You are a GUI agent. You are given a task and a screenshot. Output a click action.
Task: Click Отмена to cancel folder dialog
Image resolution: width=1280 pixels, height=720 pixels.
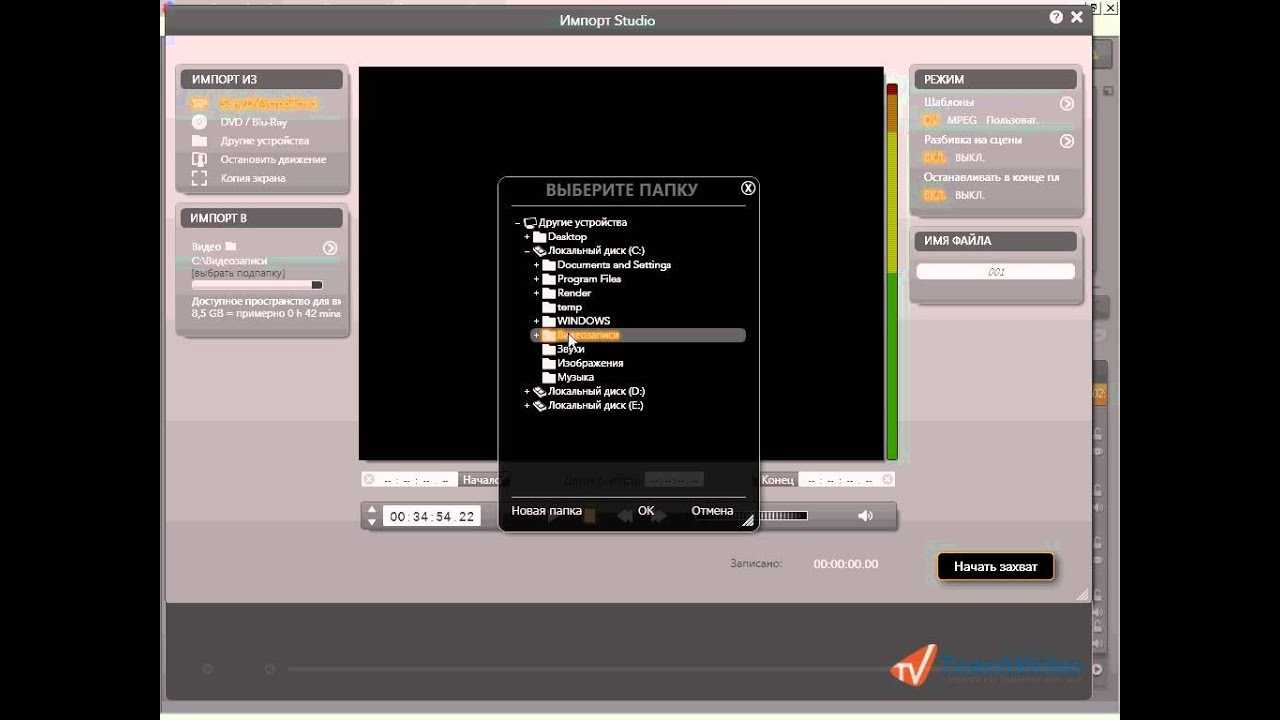pos(712,511)
